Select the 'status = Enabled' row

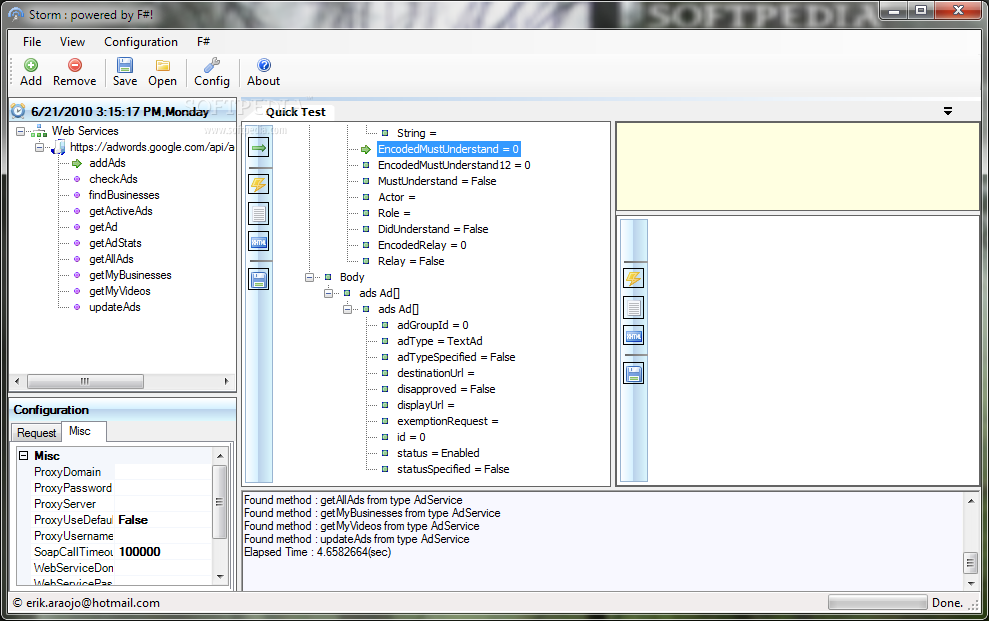[438, 453]
